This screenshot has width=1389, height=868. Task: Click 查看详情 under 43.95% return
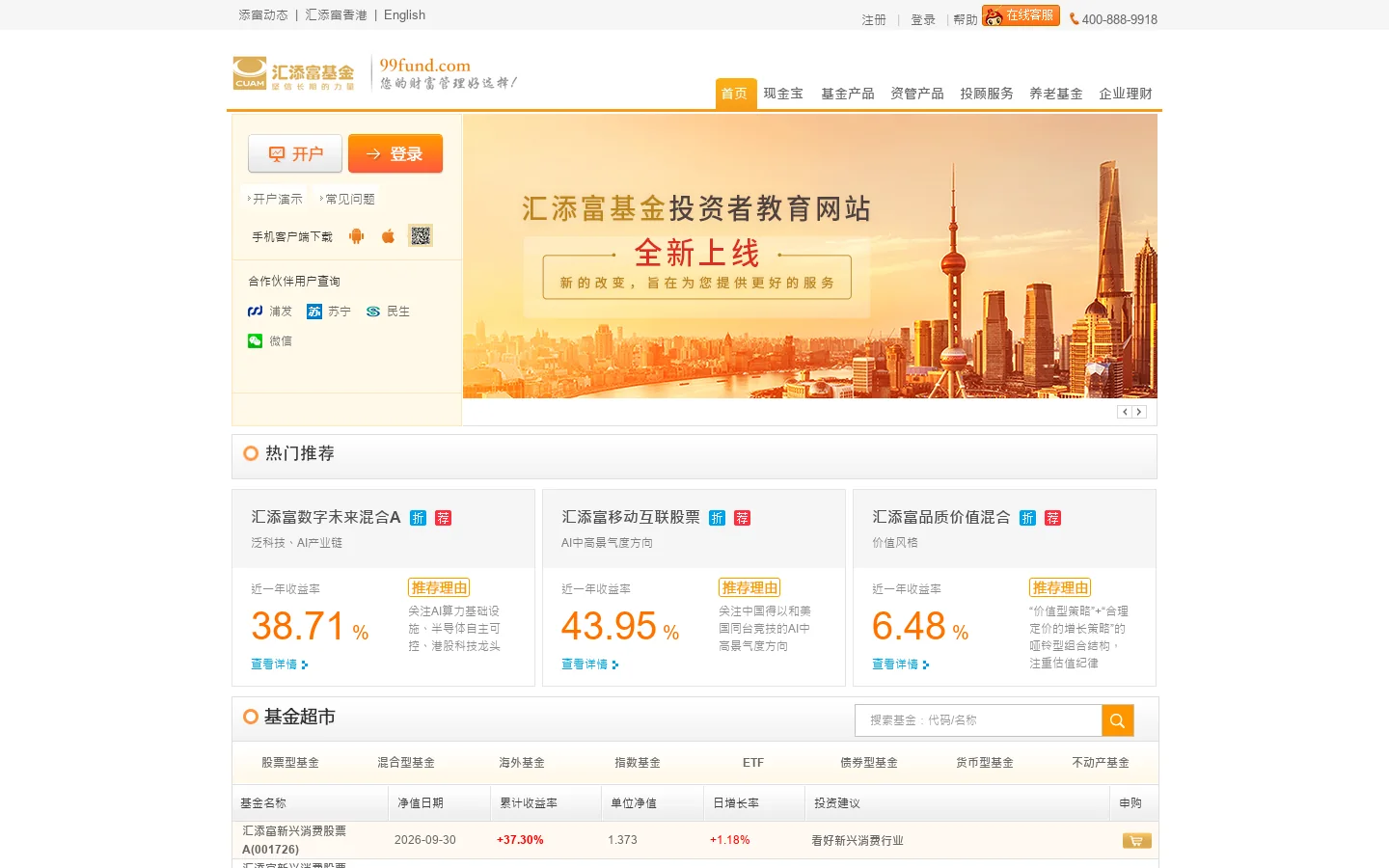590,665
